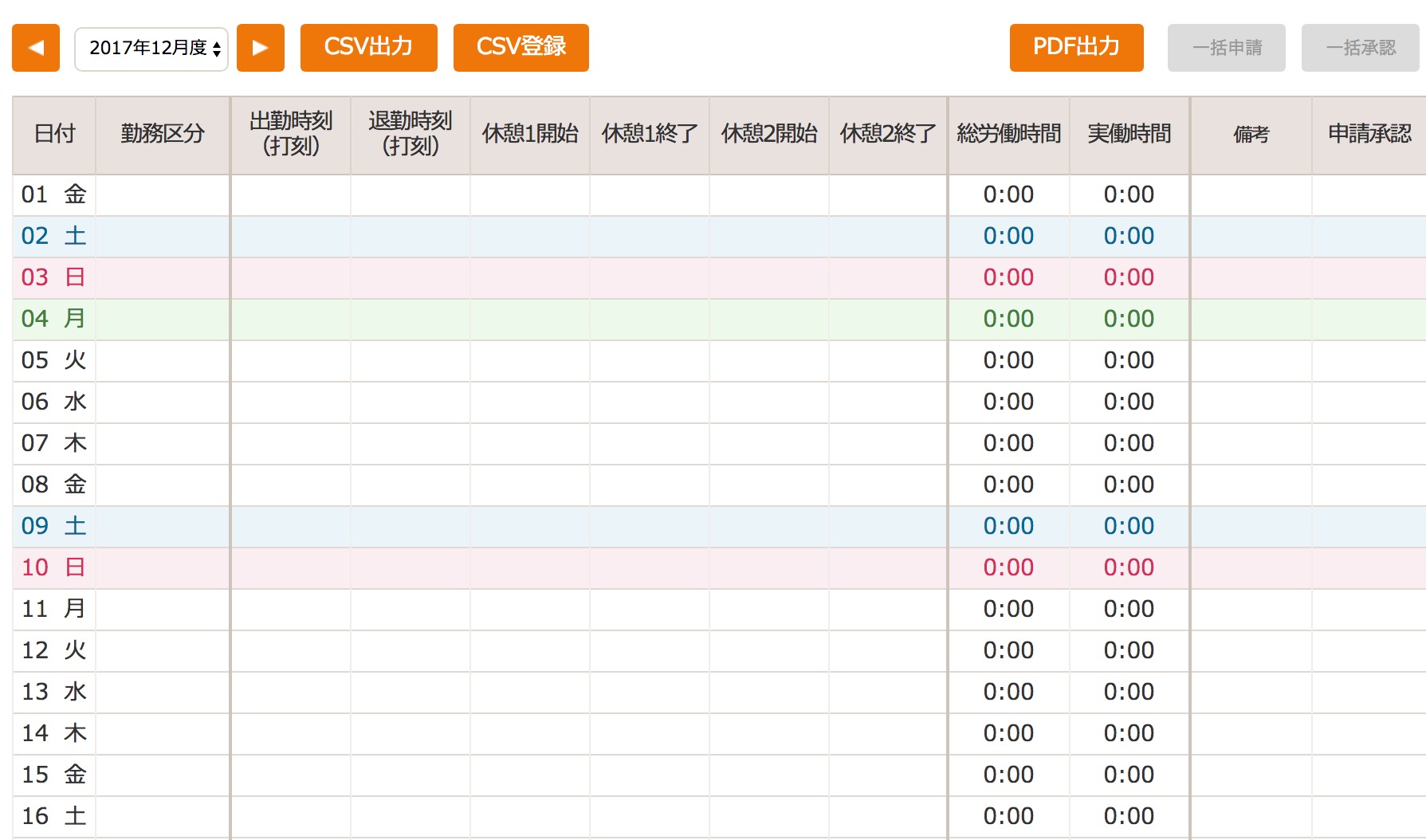
Task: Select the 14 木 date row
Action: [x=719, y=734]
